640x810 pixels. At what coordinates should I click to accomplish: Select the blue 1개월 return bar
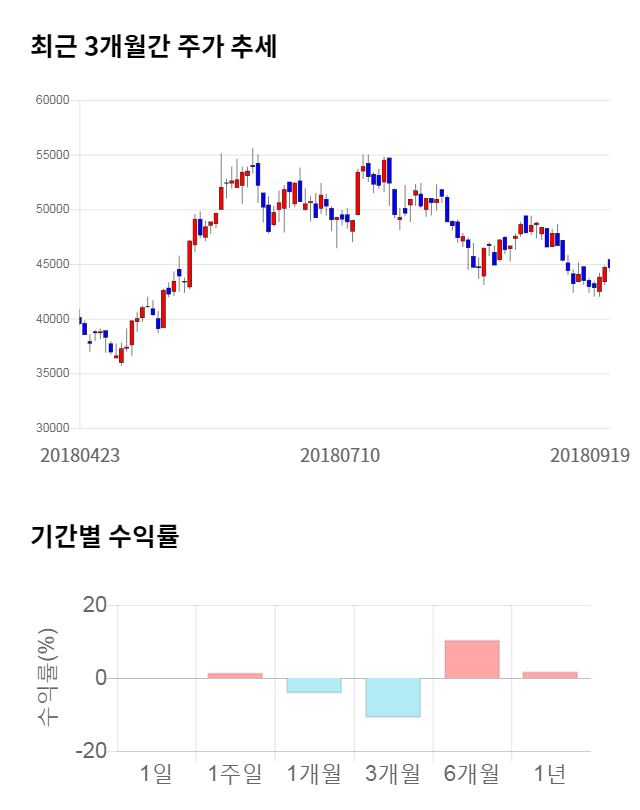pos(314,685)
